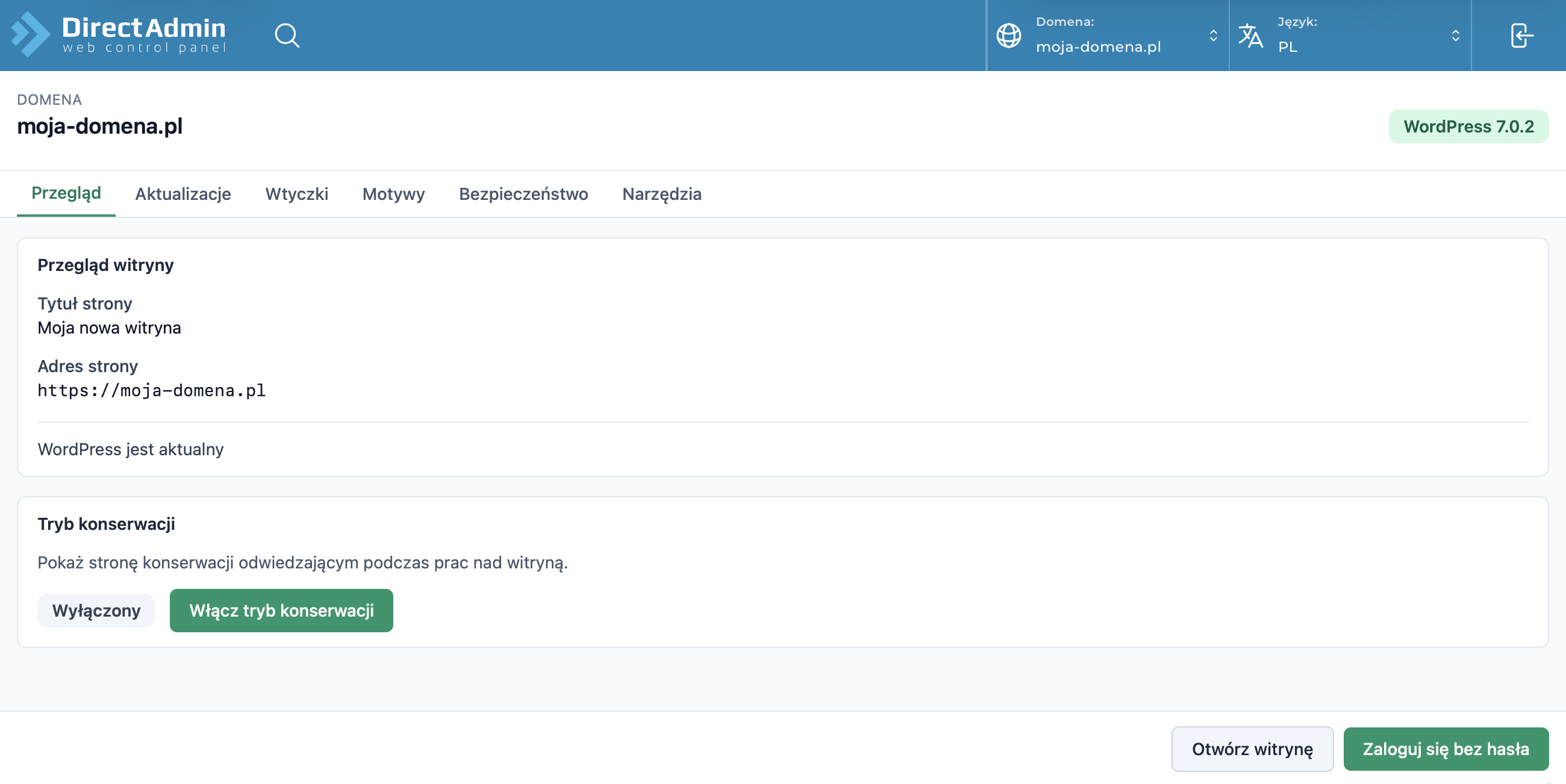The image size is (1566, 784).
Task: Switch to the Przegląd tab
Action: tap(66, 193)
